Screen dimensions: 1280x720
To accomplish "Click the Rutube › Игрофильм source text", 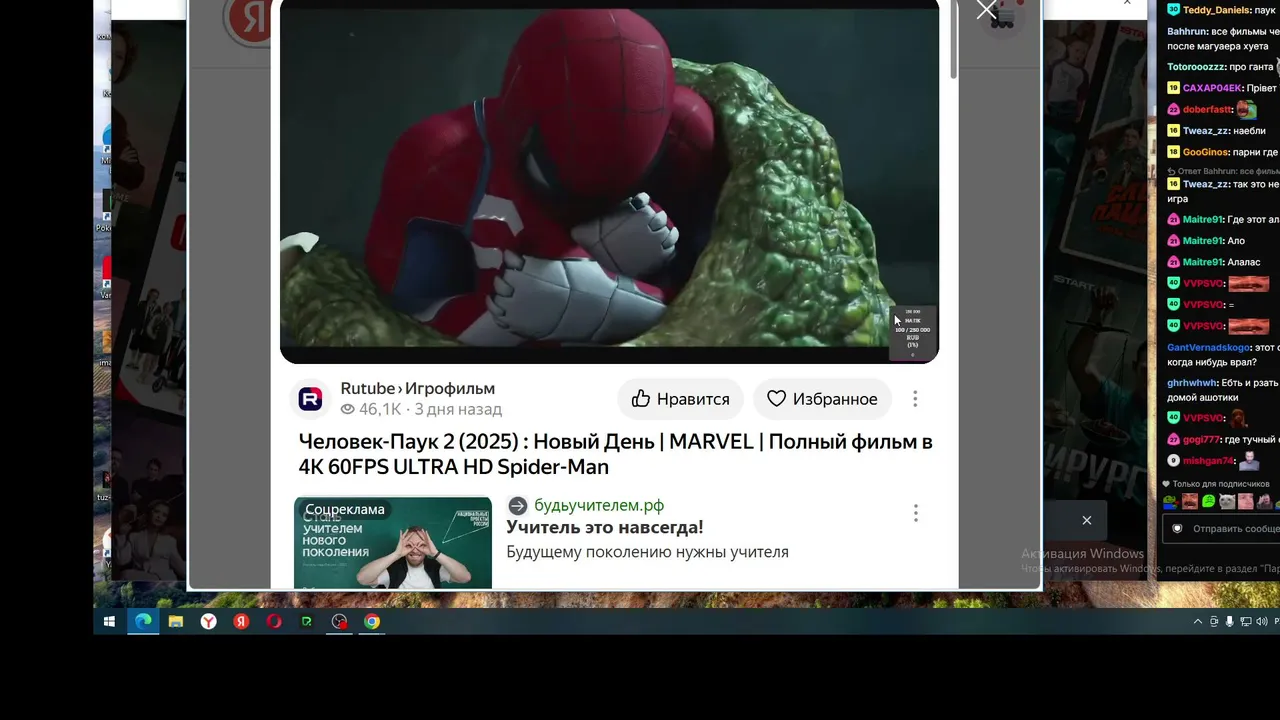I will [x=418, y=388].
